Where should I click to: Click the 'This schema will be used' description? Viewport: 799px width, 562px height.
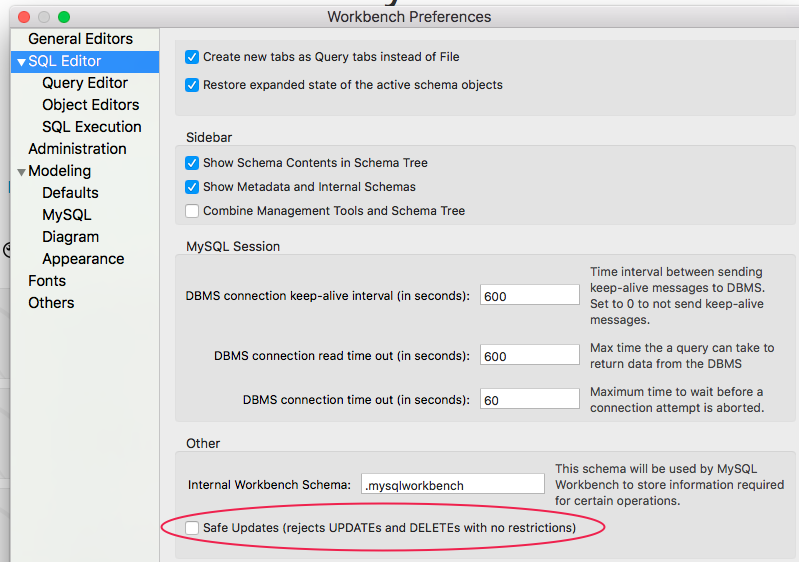[x=670, y=485]
